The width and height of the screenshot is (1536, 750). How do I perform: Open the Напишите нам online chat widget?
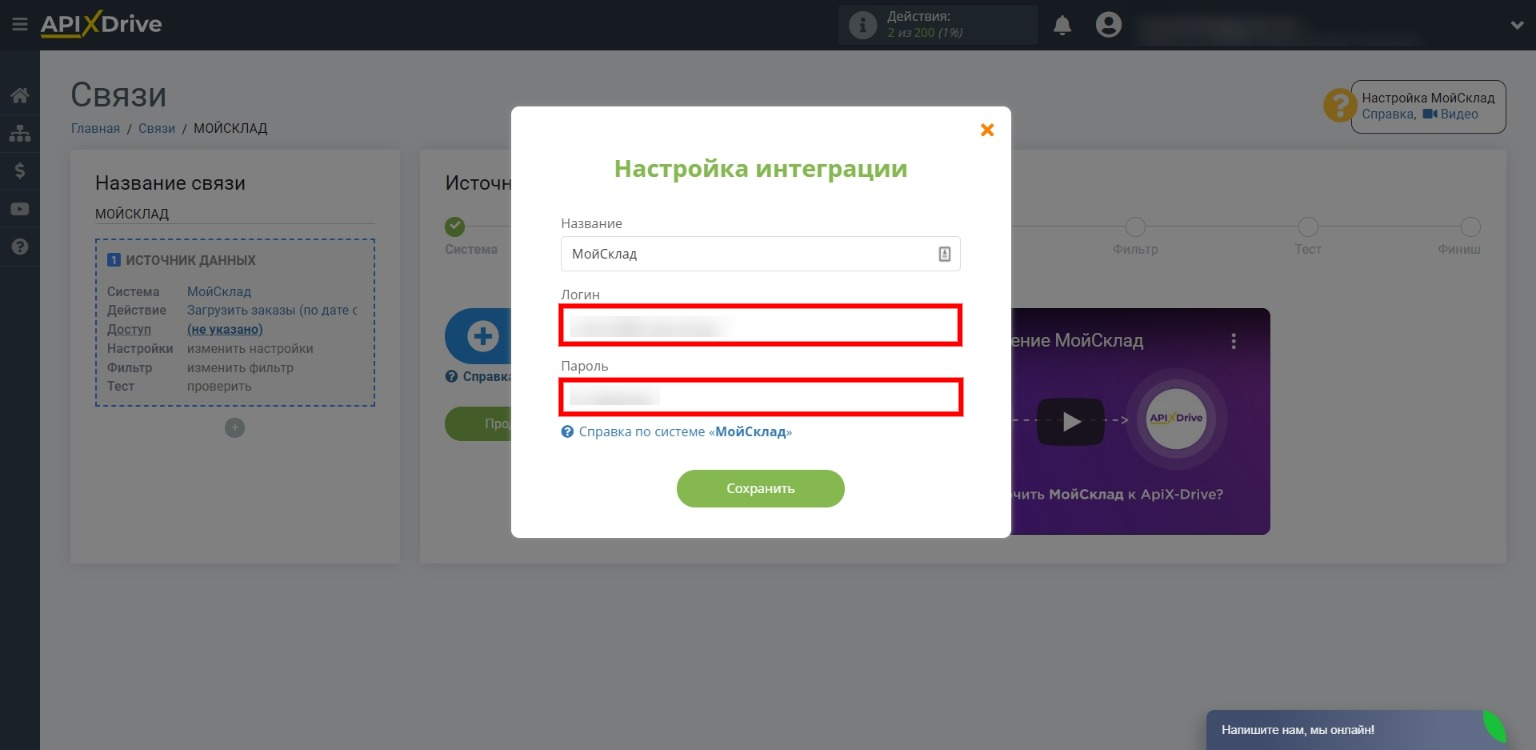pyautogui.click(x=1355, y=730)
